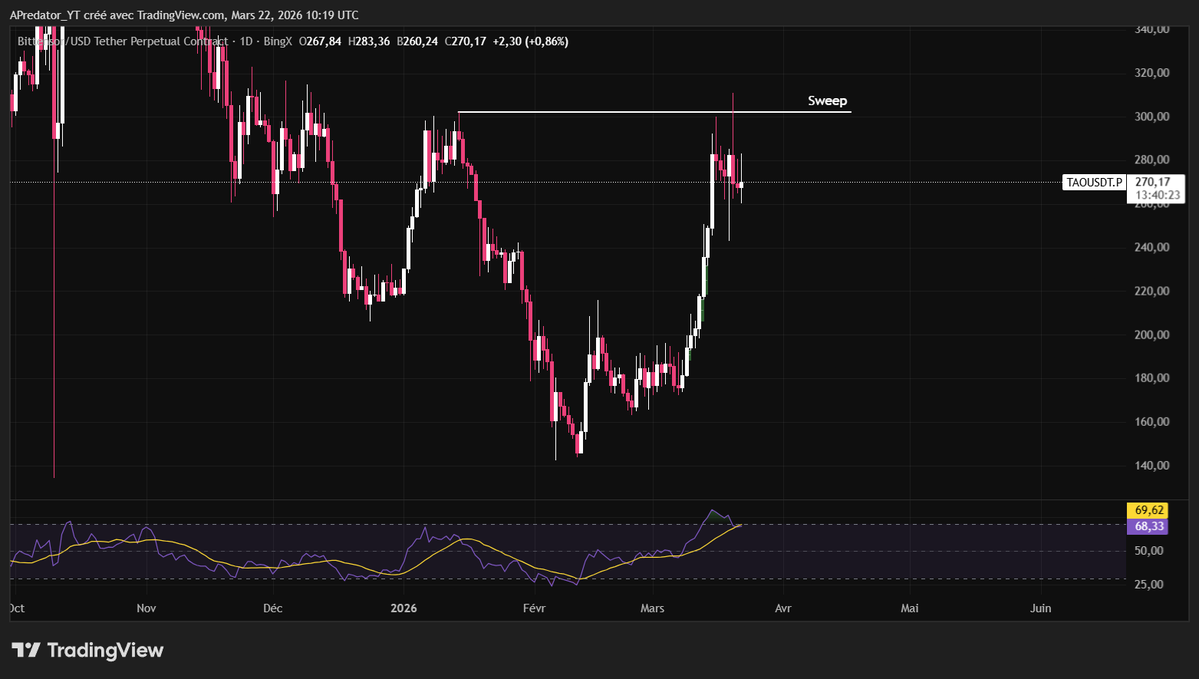Click the 180,00 price axis label

coord(1152,378)
